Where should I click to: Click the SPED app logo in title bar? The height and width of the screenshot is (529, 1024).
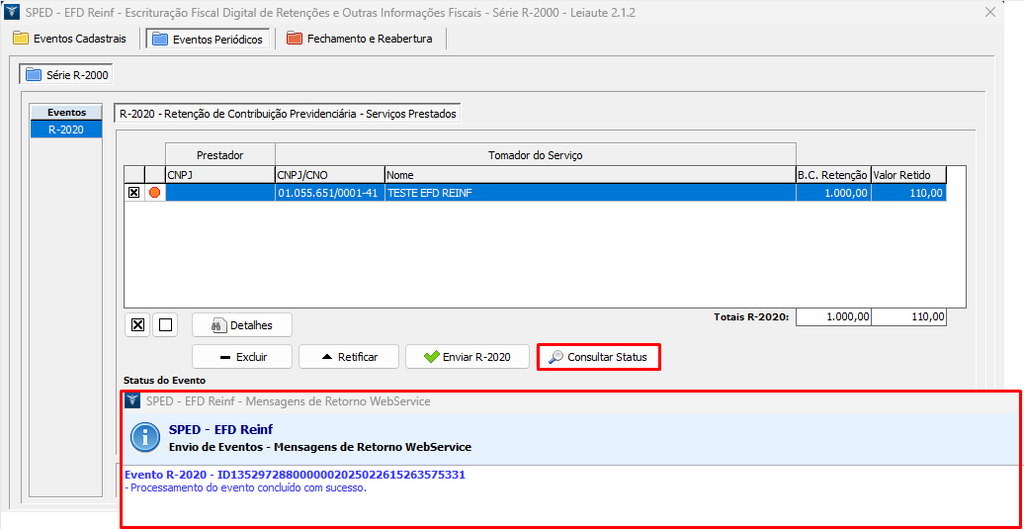click(13, 13)
